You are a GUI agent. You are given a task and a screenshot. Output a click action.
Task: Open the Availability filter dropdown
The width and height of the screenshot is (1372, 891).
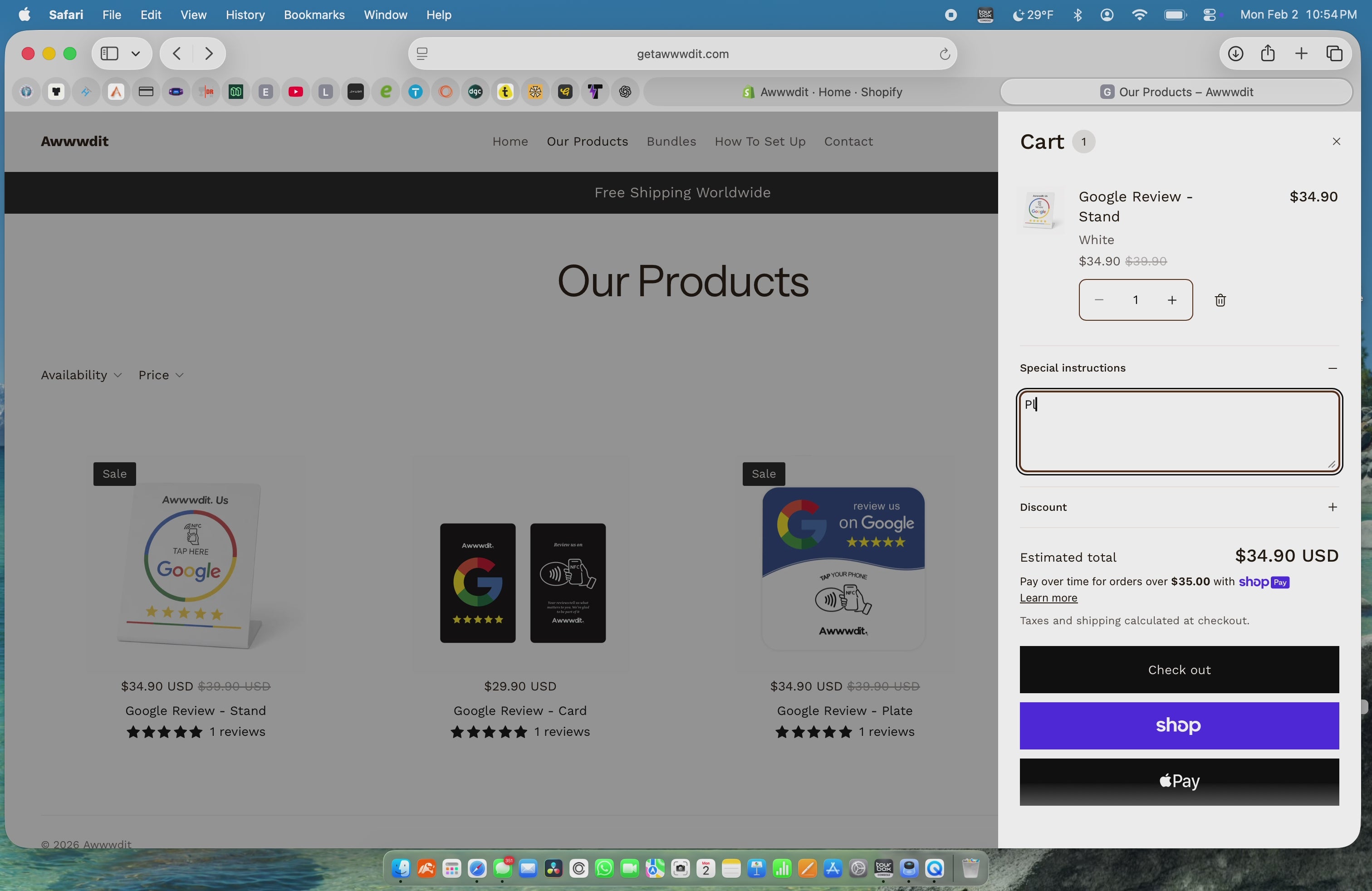pyautogui.click(x=81, y=375)
